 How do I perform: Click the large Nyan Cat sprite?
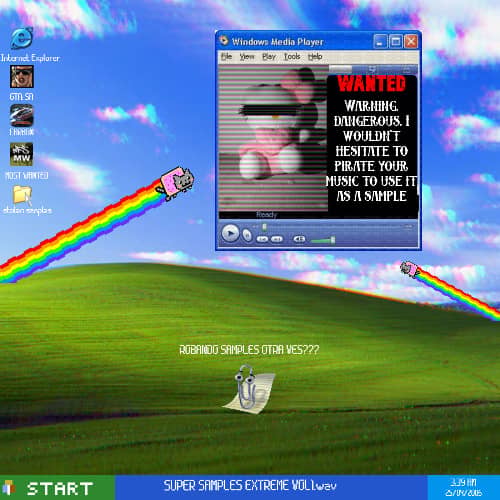[x=176, y=183]
